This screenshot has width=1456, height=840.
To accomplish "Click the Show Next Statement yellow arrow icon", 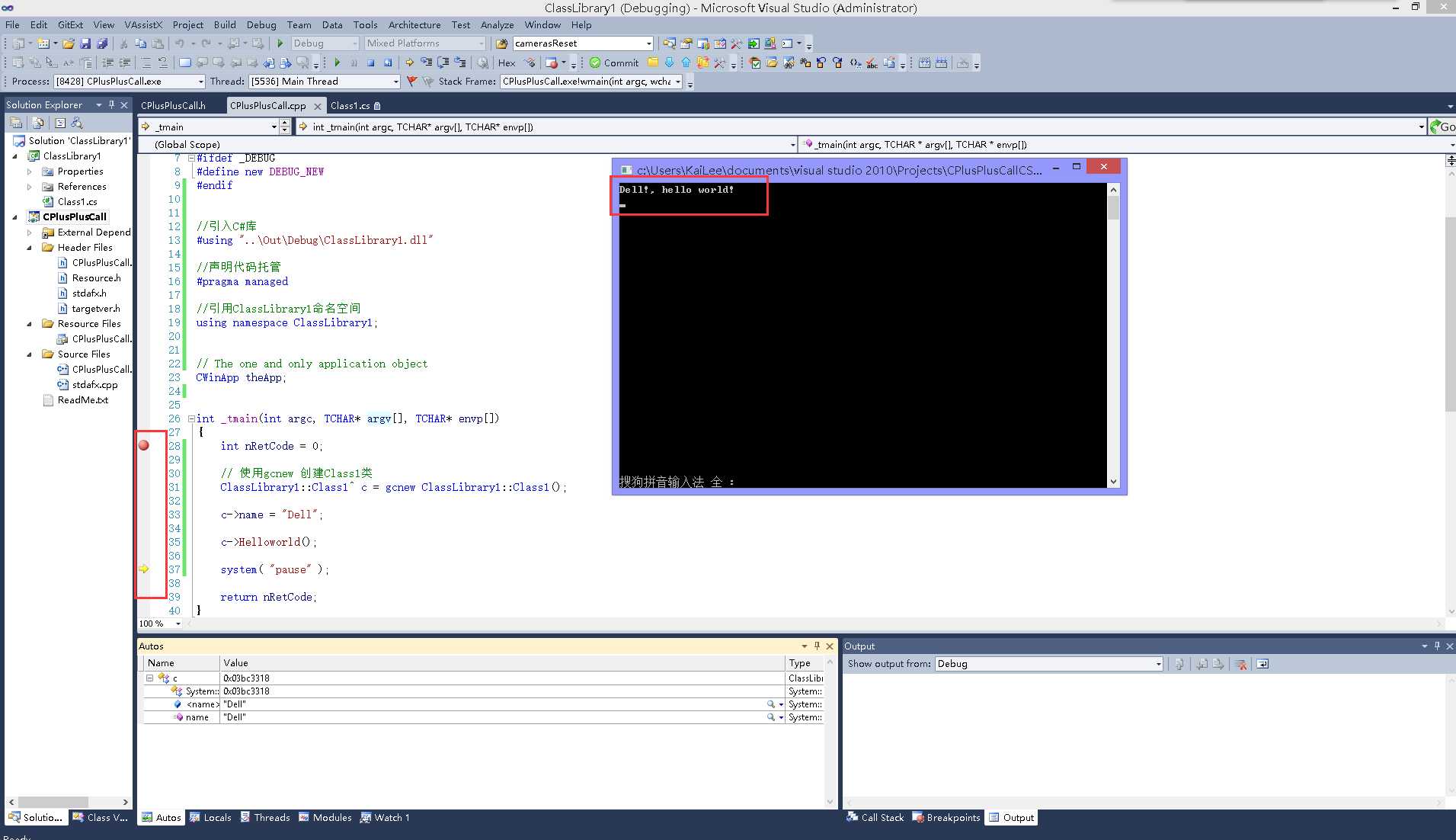I will 409,63.
